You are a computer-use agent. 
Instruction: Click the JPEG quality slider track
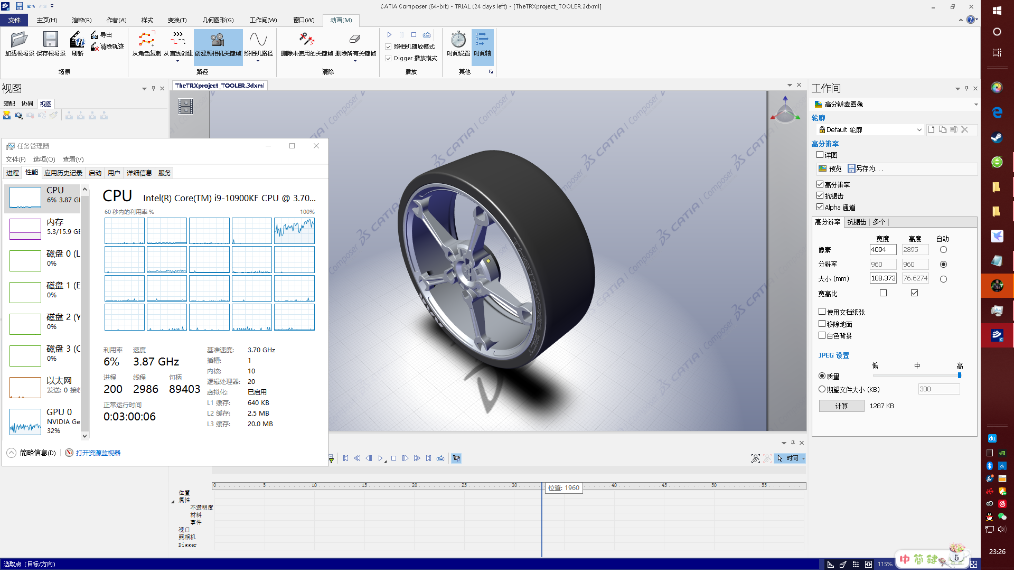915,376
